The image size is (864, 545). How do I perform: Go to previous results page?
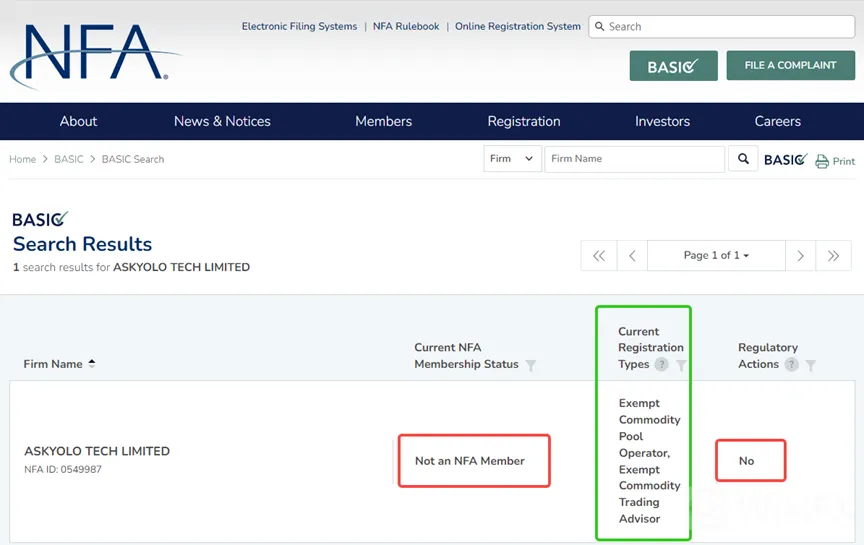tap(632, 256)
